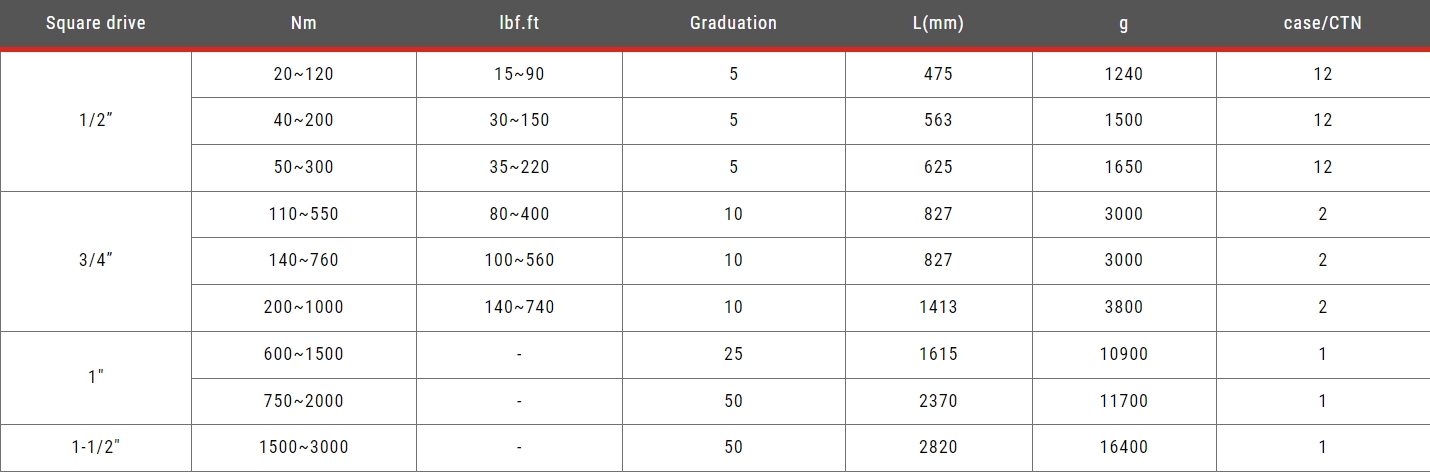Click the L(mm) column header
This screenshot has width=1430, height=473.
click(x=939, y=23)
